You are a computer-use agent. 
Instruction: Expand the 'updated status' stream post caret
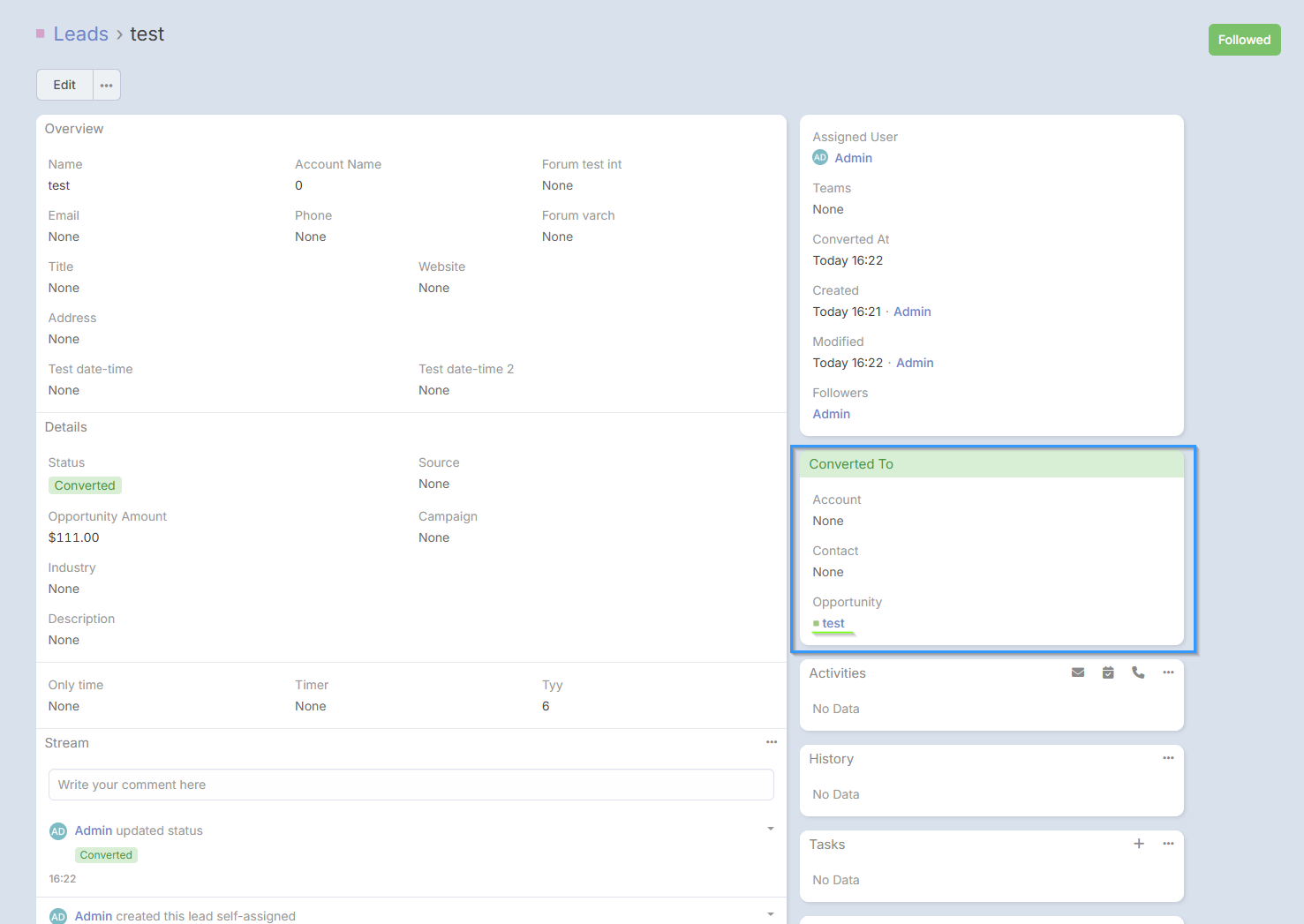pos(771,829)
